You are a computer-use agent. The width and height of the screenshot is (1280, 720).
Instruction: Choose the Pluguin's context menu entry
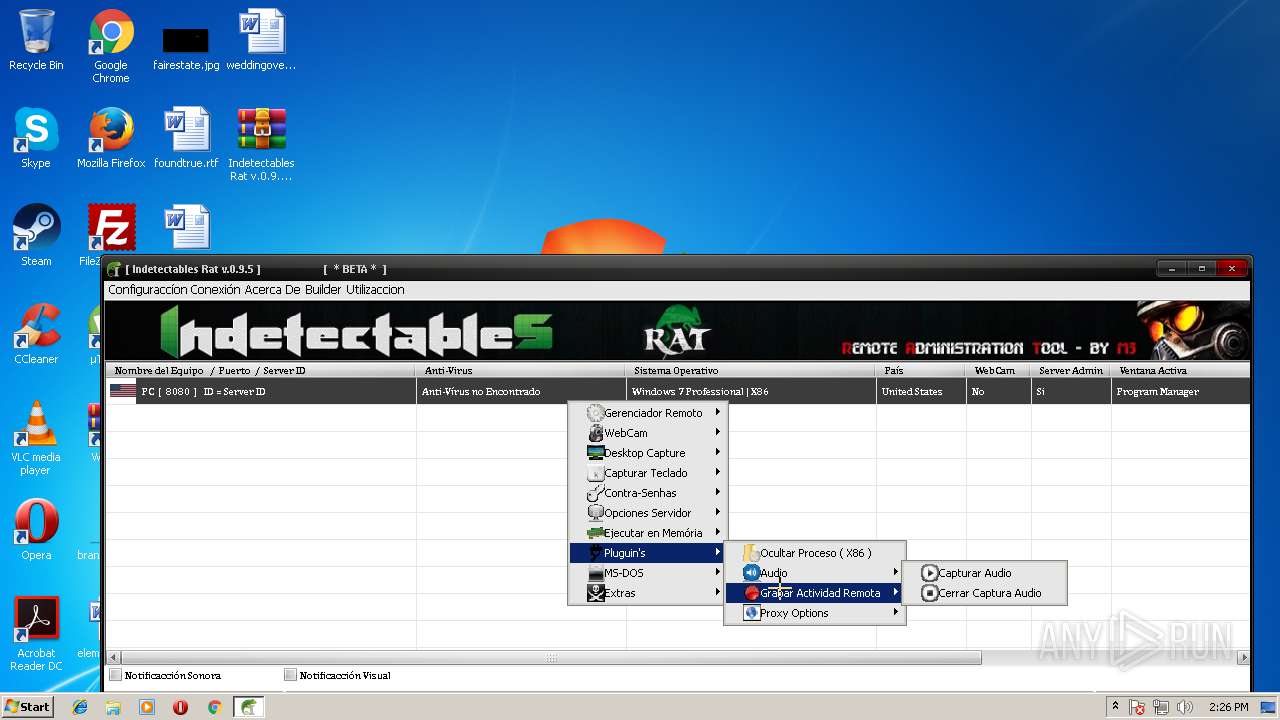pyautogui.click(x=647, y=553)
